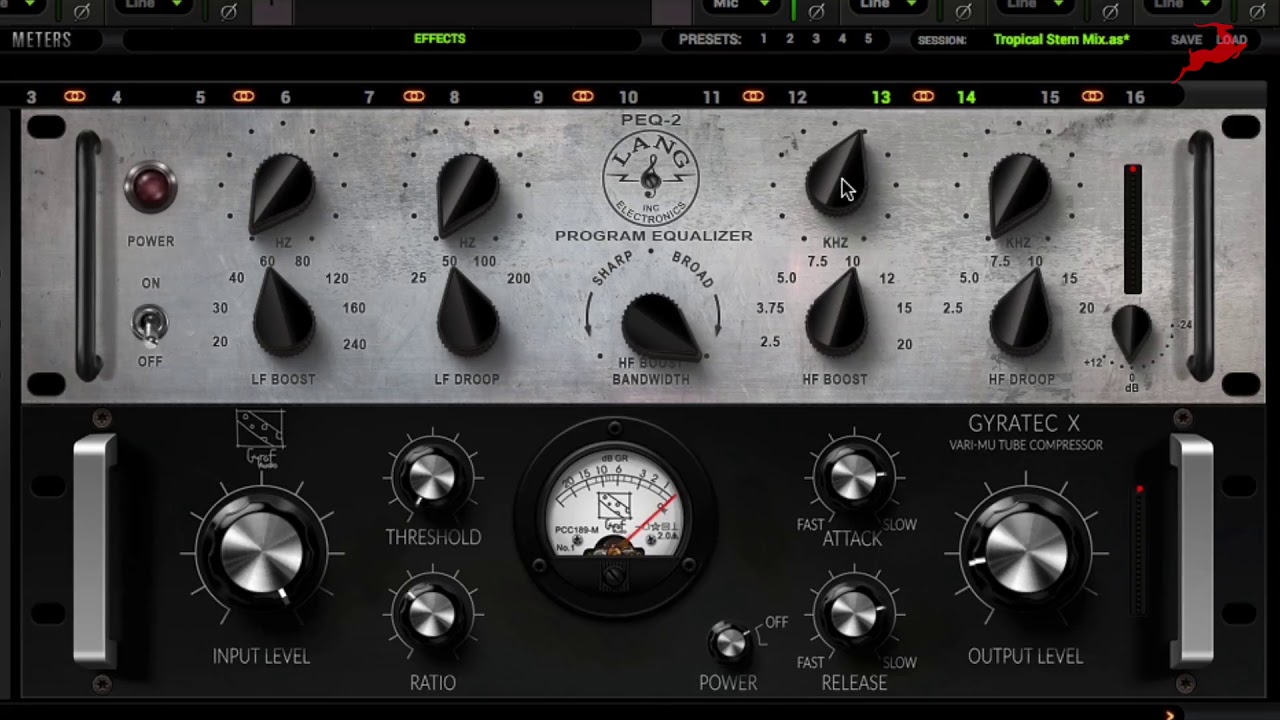This screenshot has width=1280, height=720.
Task: Click session name 'Tropical Stem Mix.as*'
Action: pyautogui.click(x=1061, y=40)
